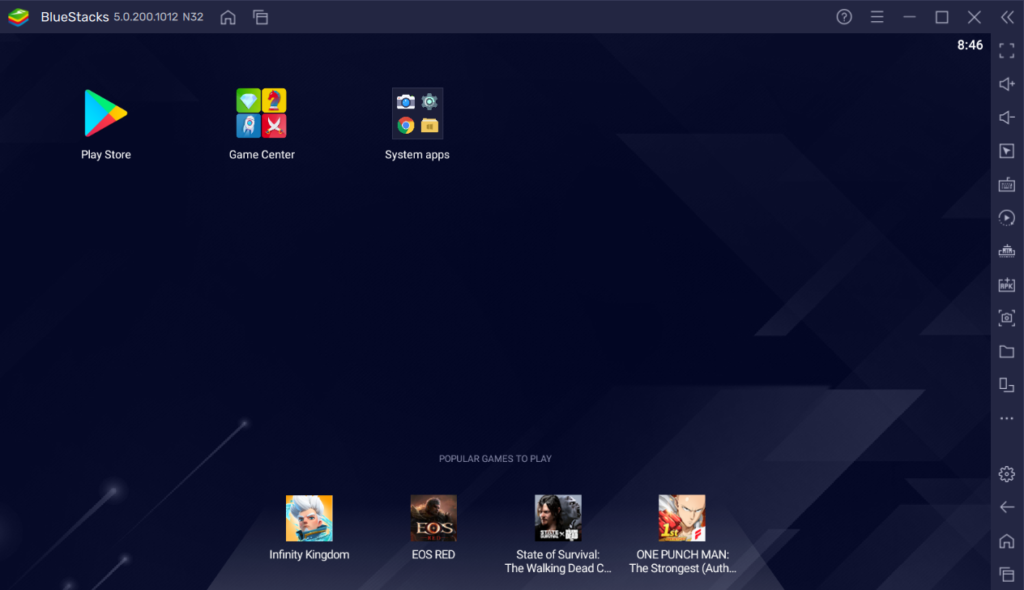Open the Game Center

point(261,113)
